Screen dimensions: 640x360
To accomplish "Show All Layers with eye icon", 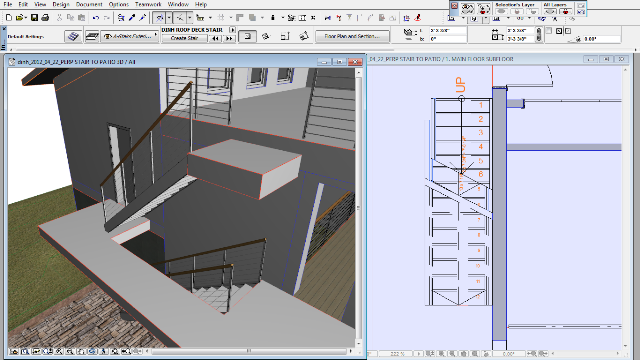I will (549, 11).
